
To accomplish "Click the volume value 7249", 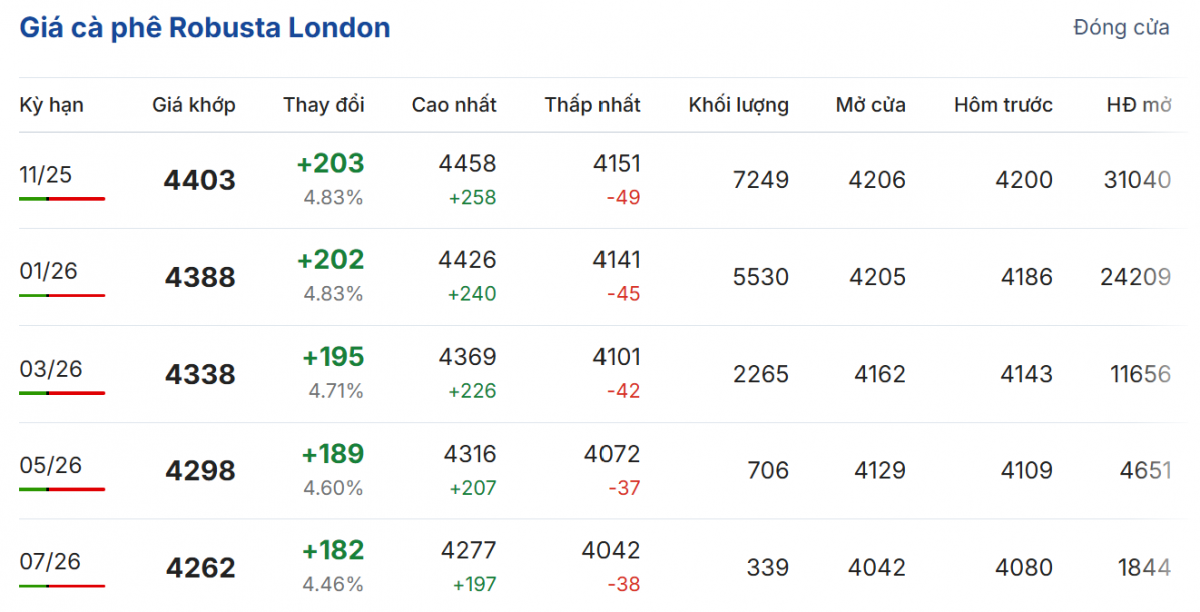I will pyautogui.click(x=760, y=180).
